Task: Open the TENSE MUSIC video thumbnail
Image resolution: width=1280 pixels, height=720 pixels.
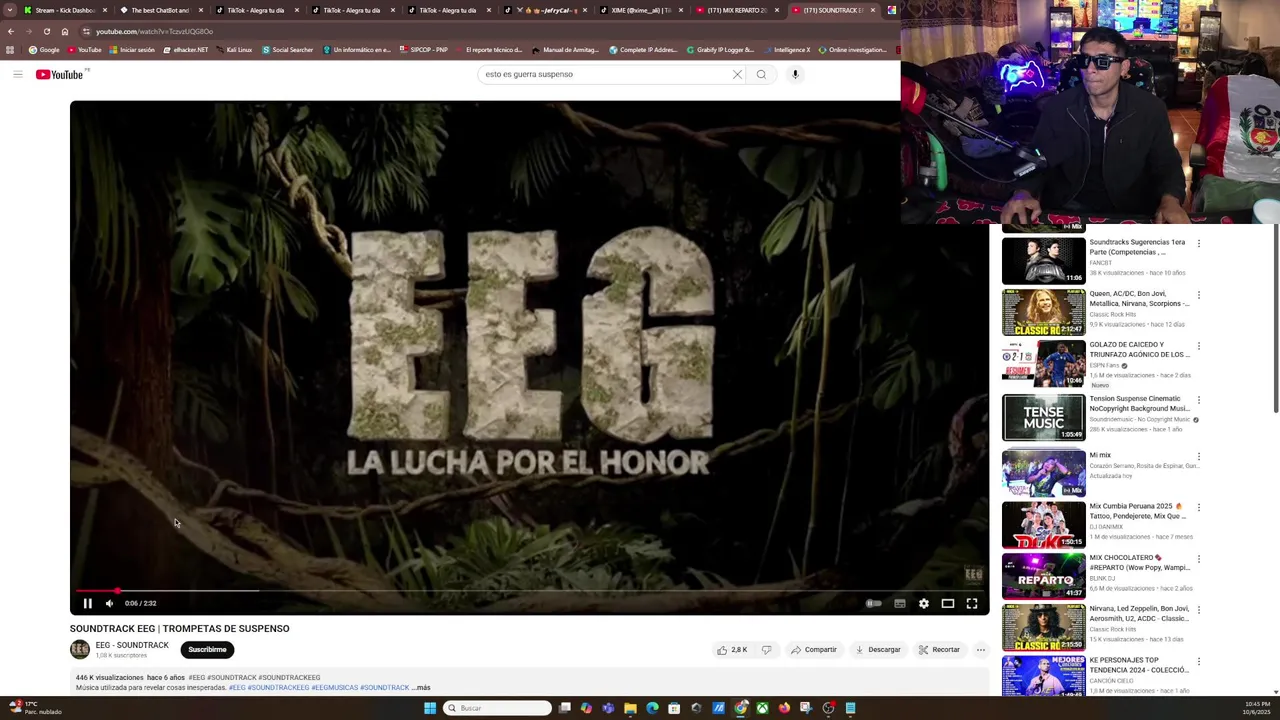Action: pyautogui.click(x=1044, y=417)
